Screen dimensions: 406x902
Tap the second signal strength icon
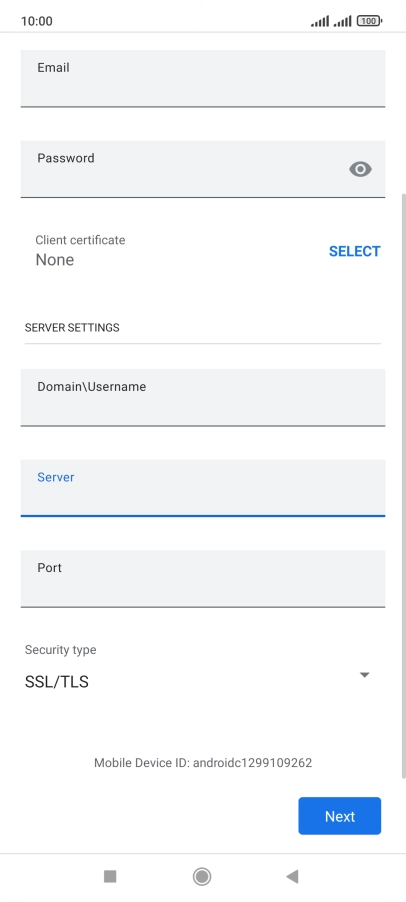coord(342,21)
